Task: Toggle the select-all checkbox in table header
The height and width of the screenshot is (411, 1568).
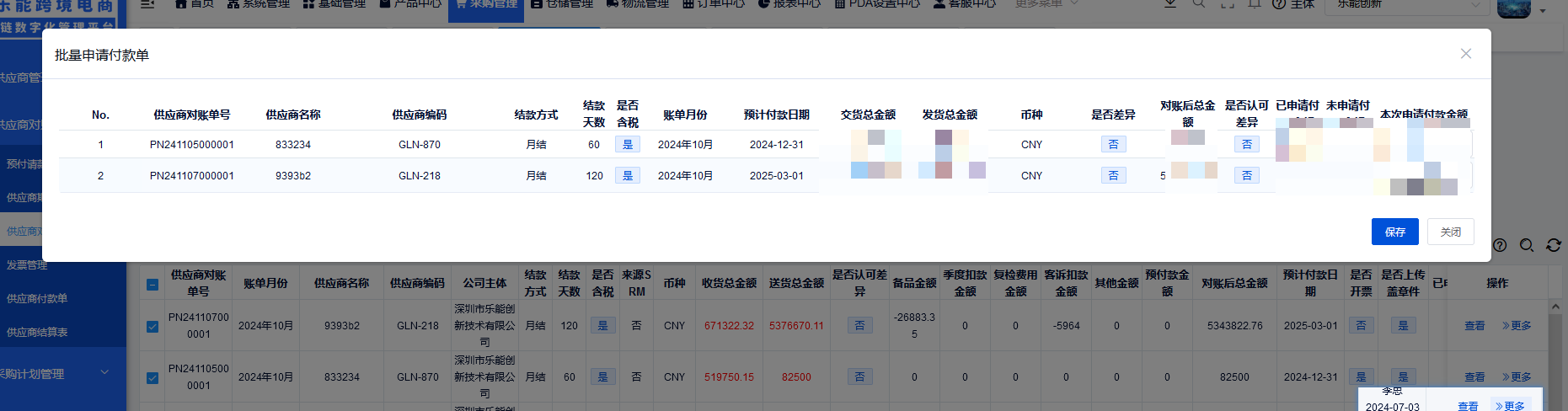Action: coord(153,284)
